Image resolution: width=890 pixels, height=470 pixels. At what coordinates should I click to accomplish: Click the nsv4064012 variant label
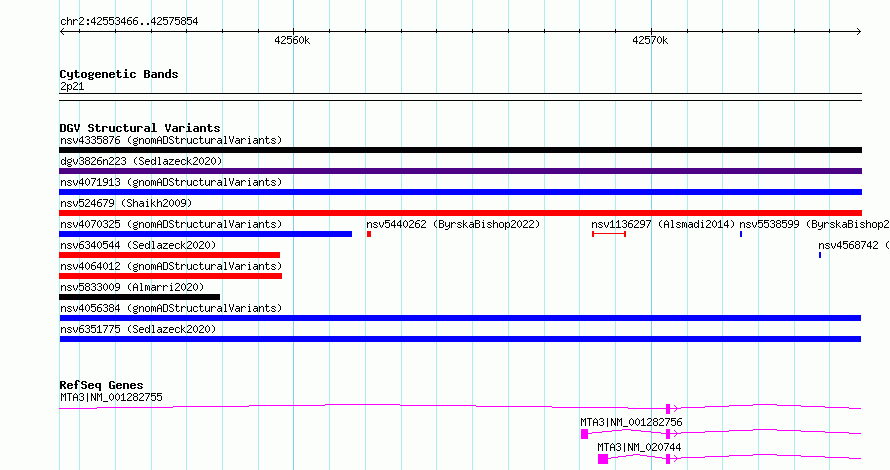click(171, 266)
